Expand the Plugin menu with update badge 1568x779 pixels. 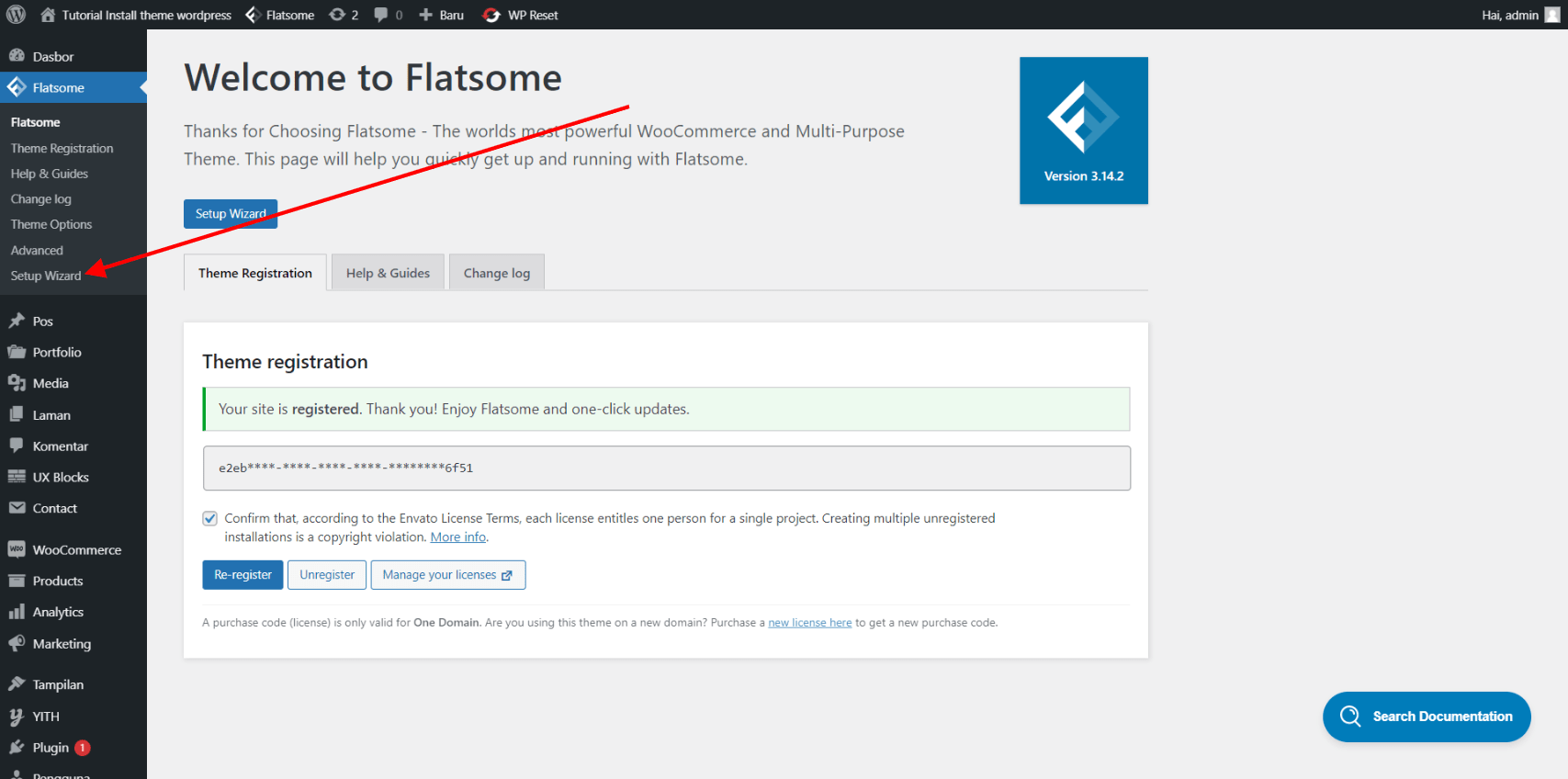pos(51,748)
